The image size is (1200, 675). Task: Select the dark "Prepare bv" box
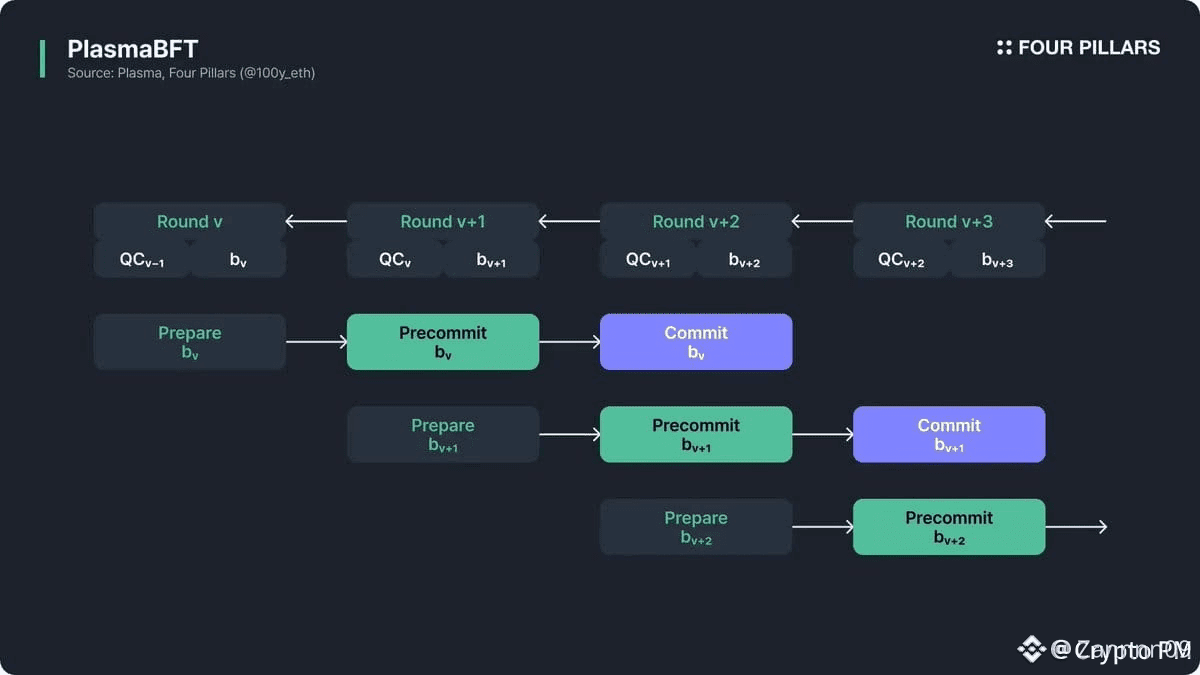click(190, 342)
